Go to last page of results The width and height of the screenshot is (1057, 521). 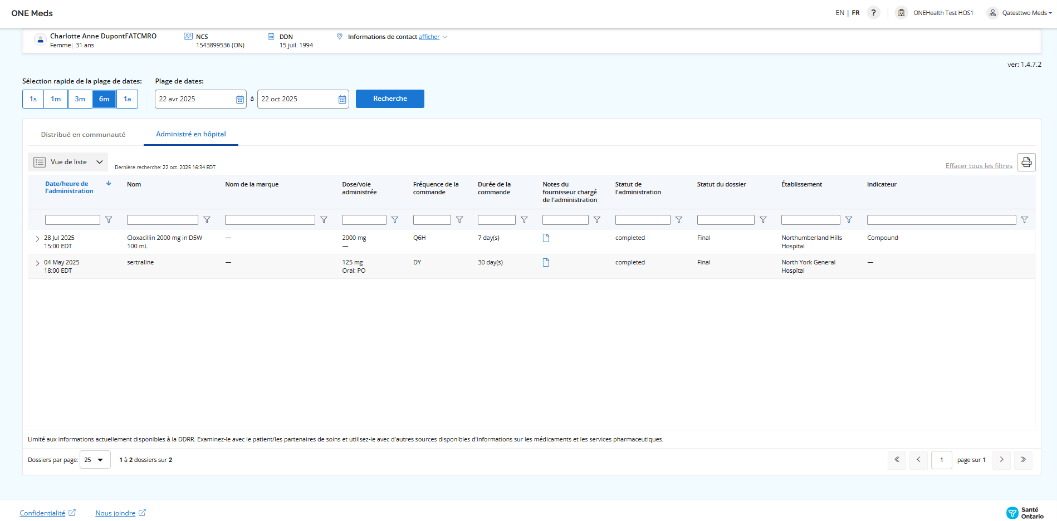point(1022,460)
